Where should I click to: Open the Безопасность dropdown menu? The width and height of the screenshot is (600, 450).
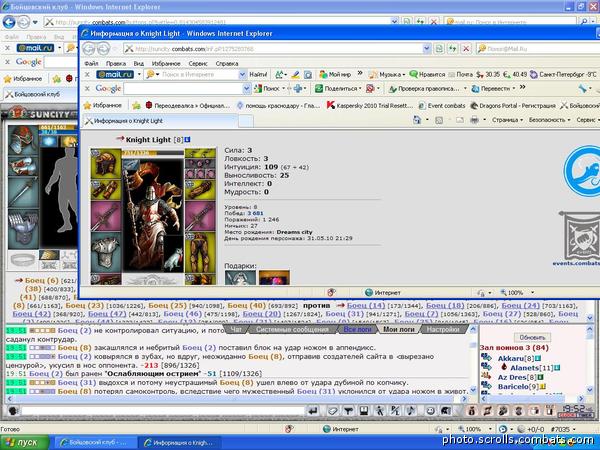pos(549,120)
